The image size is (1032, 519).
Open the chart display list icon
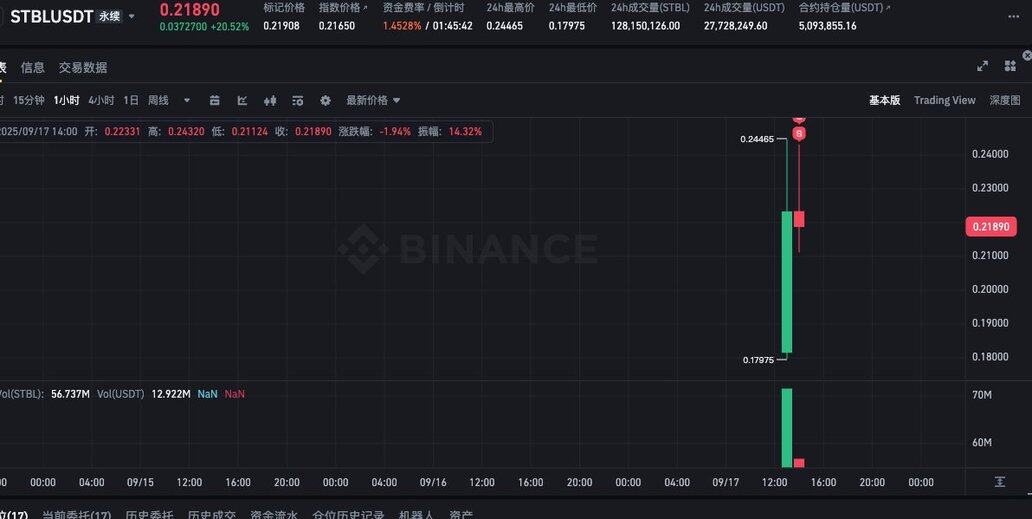[297, 101]
